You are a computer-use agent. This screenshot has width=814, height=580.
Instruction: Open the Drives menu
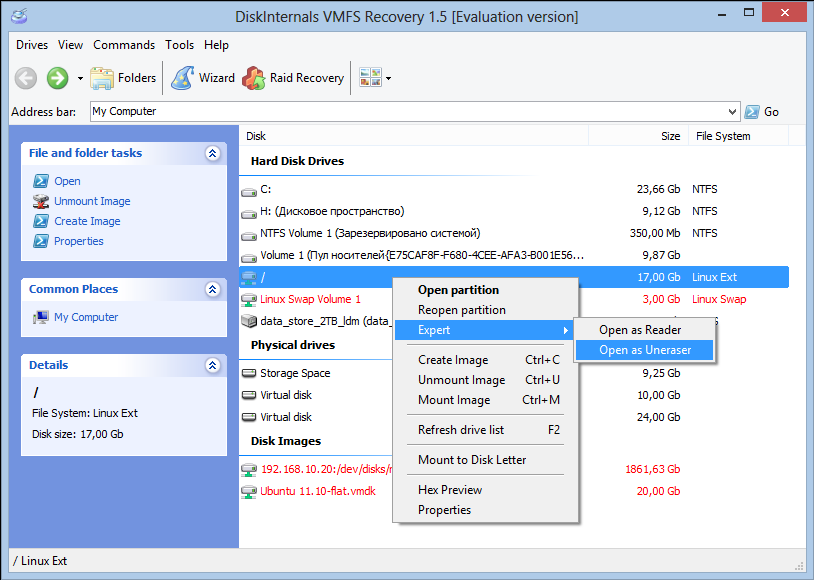click(32, 45)
